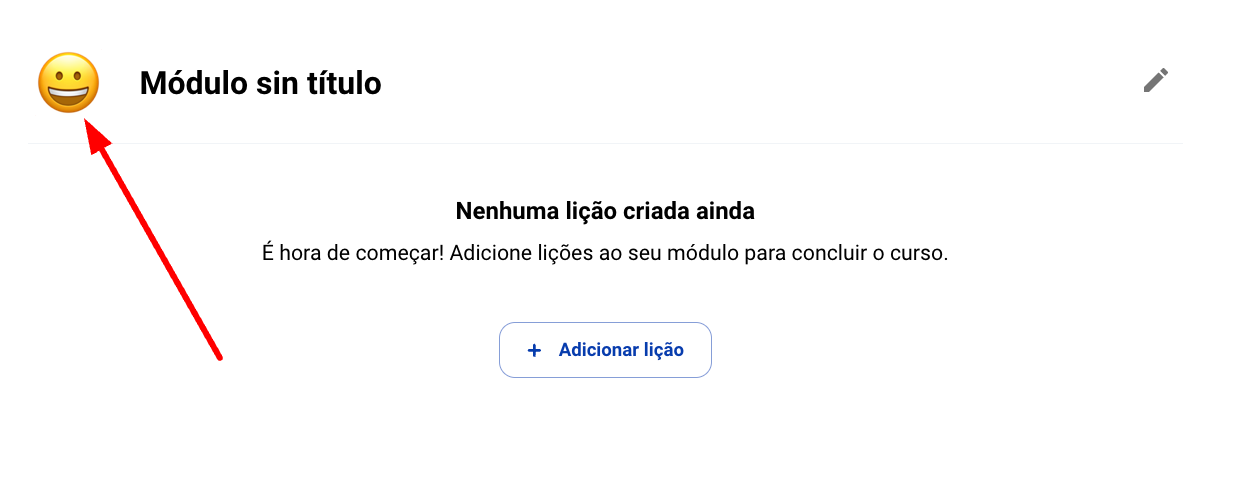The image size is (1246, 496).
Task: Add a new lesson to the module
Action: pyautogui.click(x=605, y=350)
